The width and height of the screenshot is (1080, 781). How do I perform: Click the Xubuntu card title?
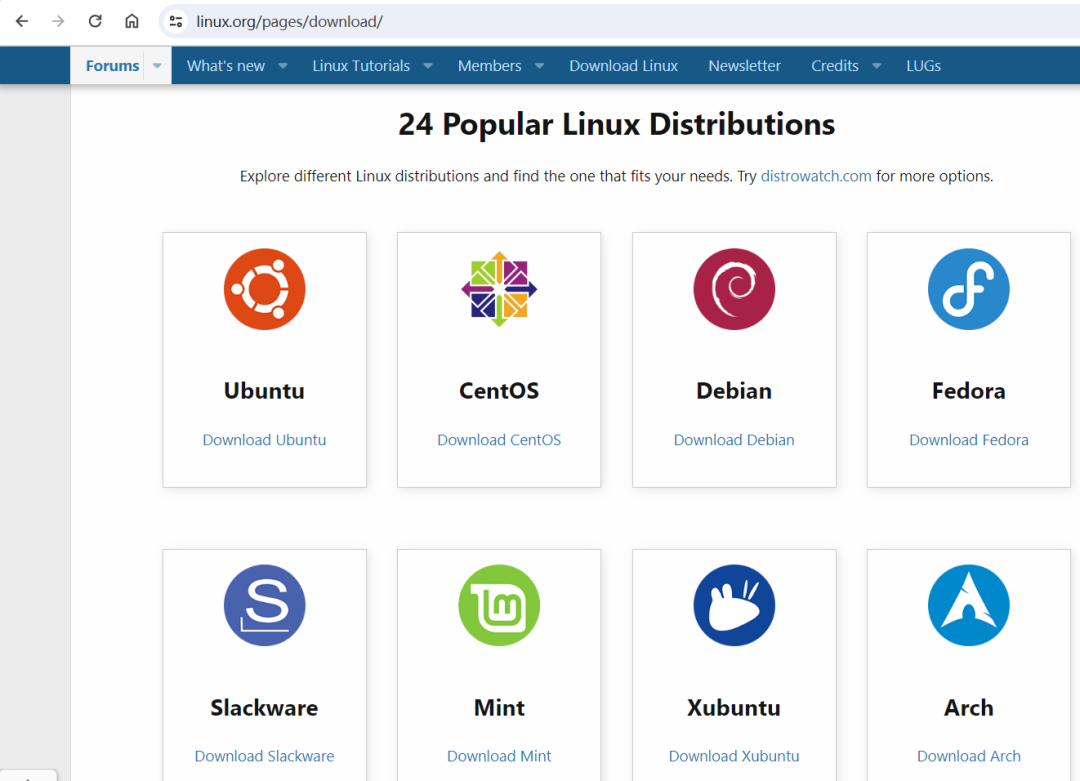click(x=734, y=708)
